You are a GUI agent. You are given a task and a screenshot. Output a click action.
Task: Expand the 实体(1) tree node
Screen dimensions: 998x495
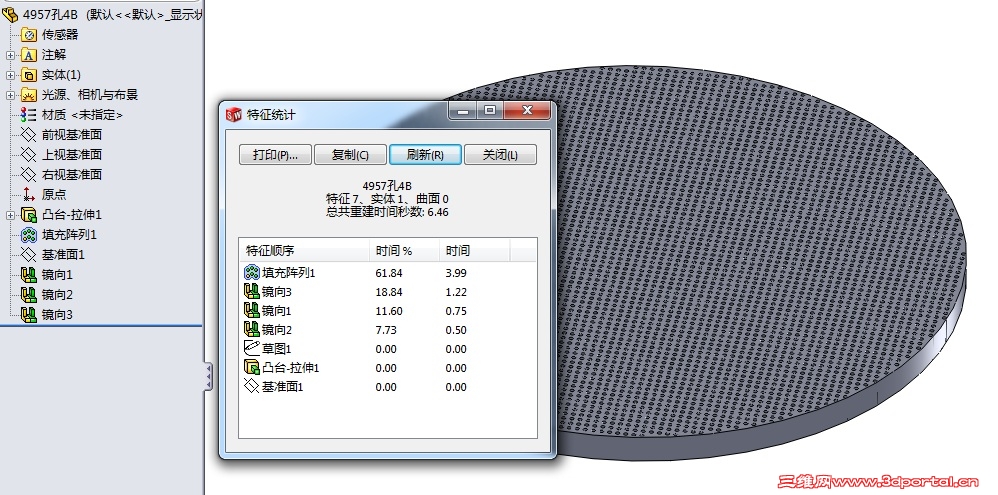(x=10, y=75)
